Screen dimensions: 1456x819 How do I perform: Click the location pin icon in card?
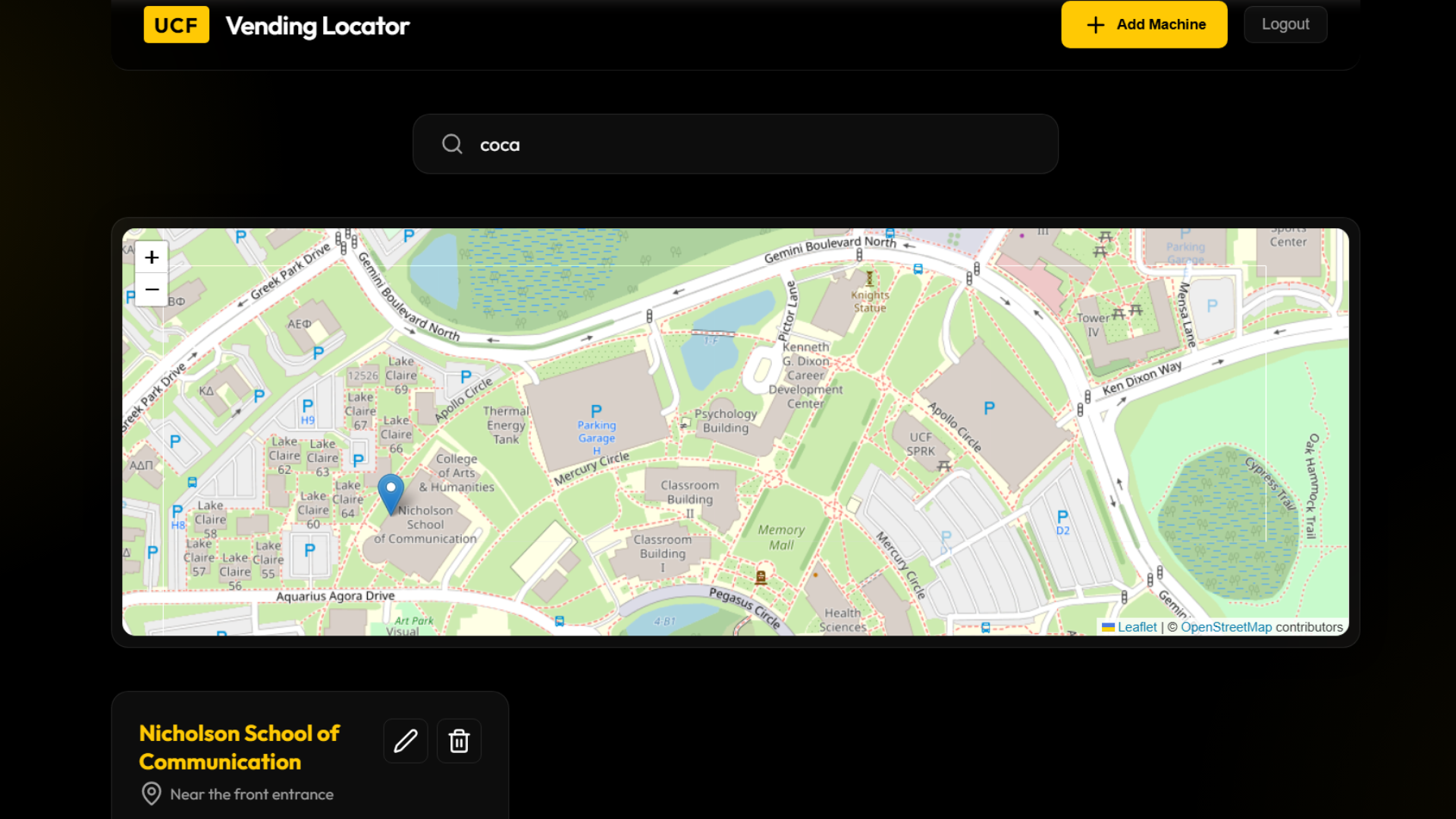point(152,793)
